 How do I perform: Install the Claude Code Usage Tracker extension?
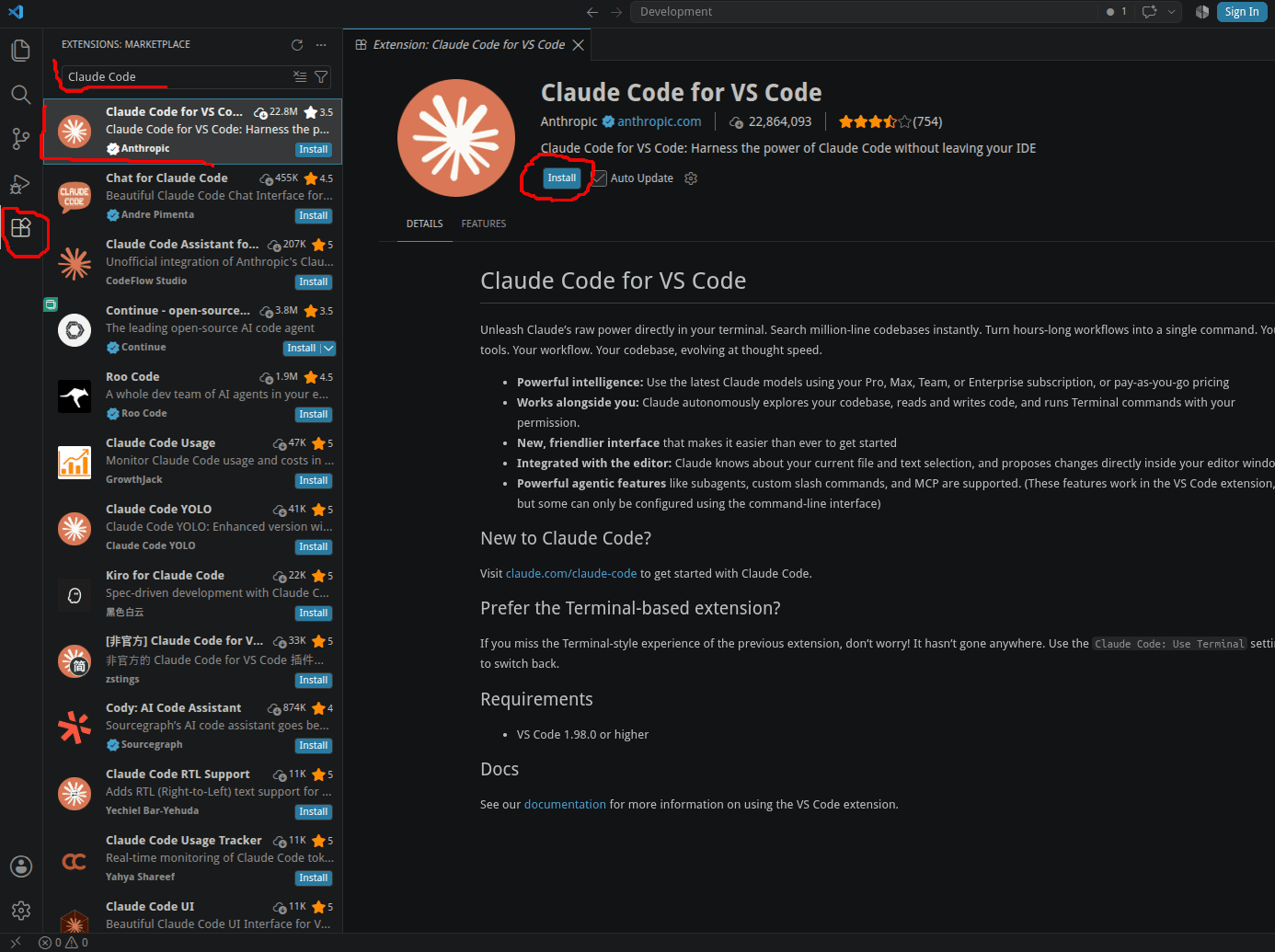[314, 878]
